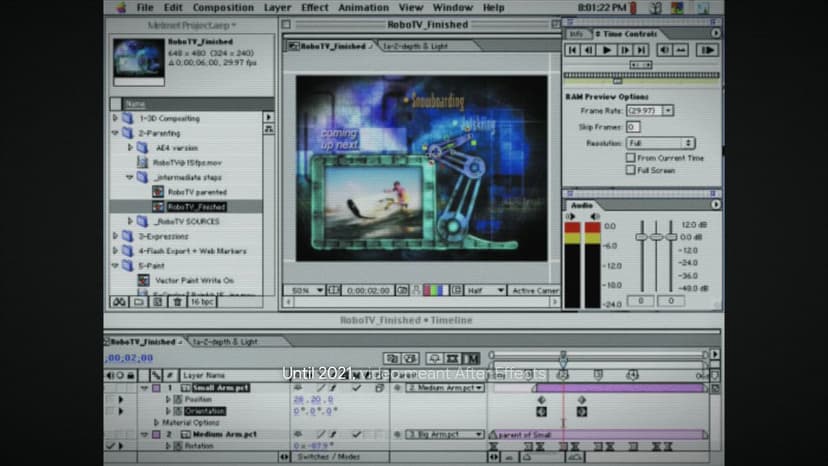Screen dimensions: 828x466
Task: Click the find binoculars icon in Project panel
Action: pyautogui.click(x=119, y=302)
